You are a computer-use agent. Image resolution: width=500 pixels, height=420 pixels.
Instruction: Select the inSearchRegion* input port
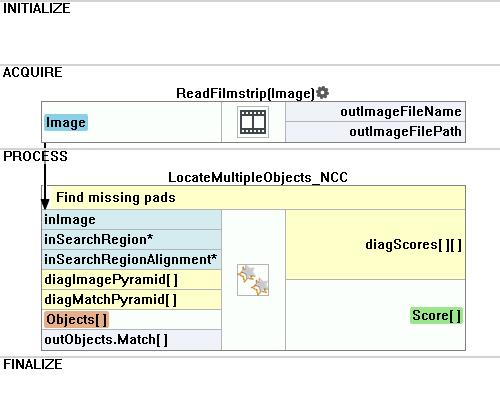pyautogui.click(x=132, y=240)
